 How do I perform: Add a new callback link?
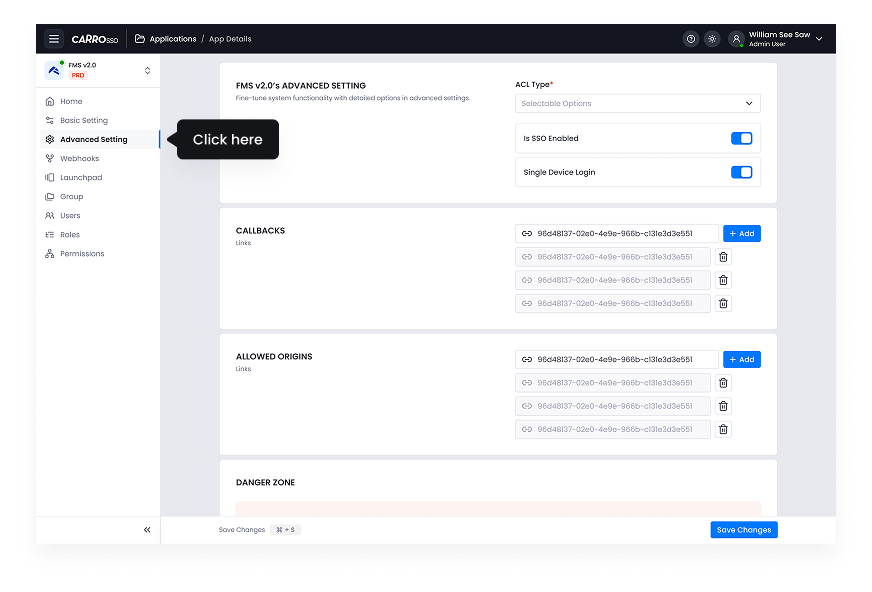click(741, 233)
